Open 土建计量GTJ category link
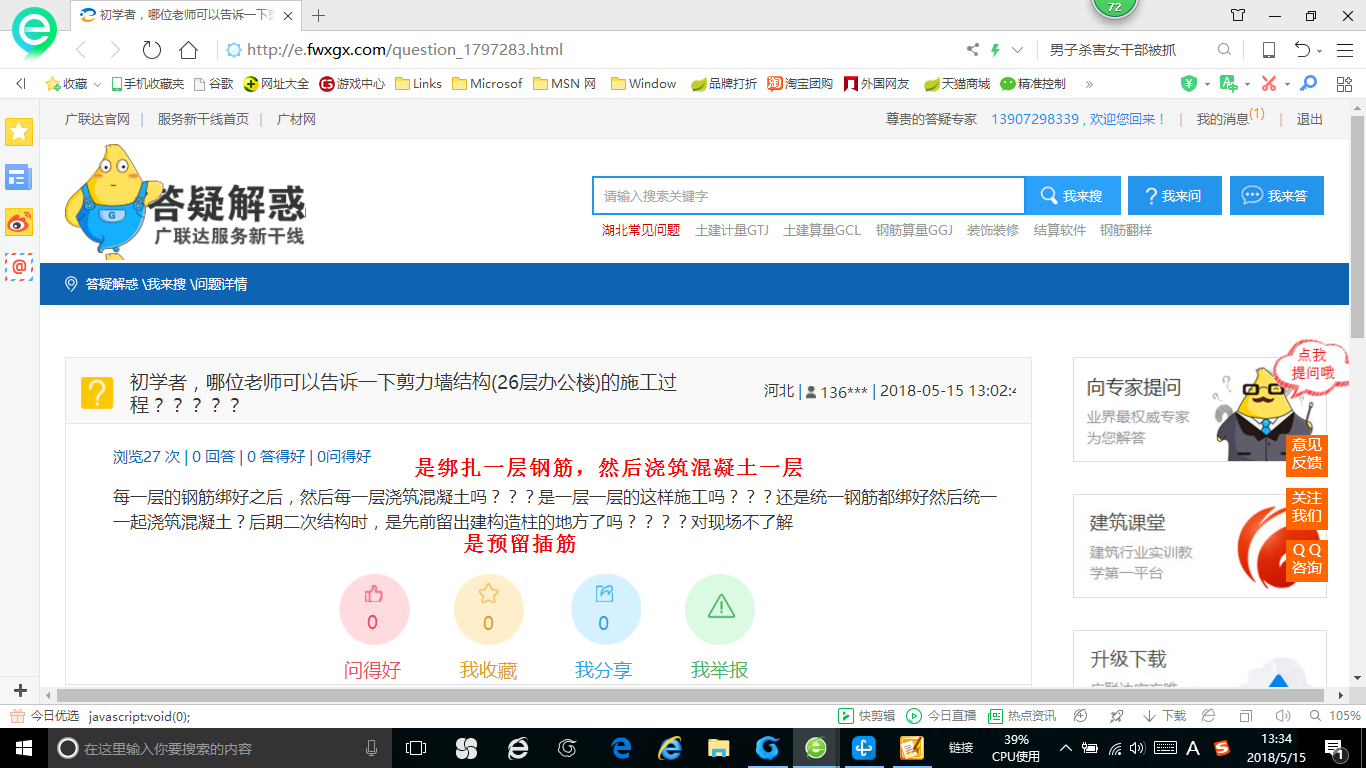 point(732,230)
